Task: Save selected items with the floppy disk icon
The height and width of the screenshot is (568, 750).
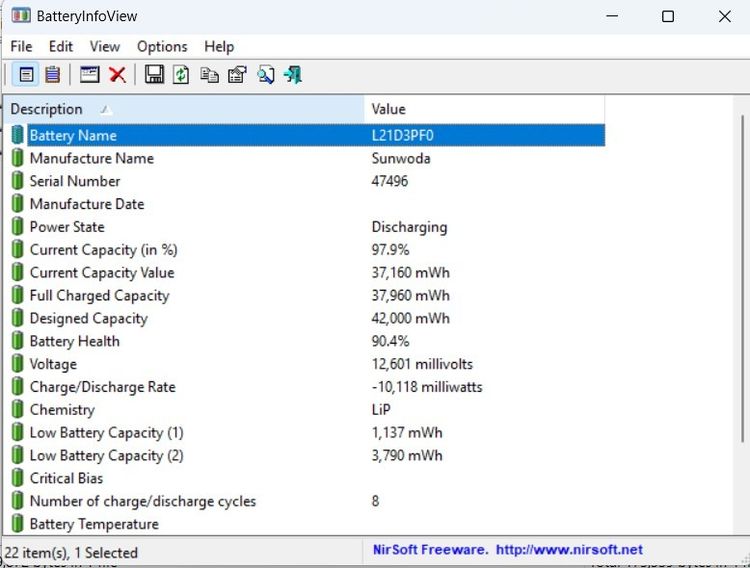Action: tap(154, 75)
